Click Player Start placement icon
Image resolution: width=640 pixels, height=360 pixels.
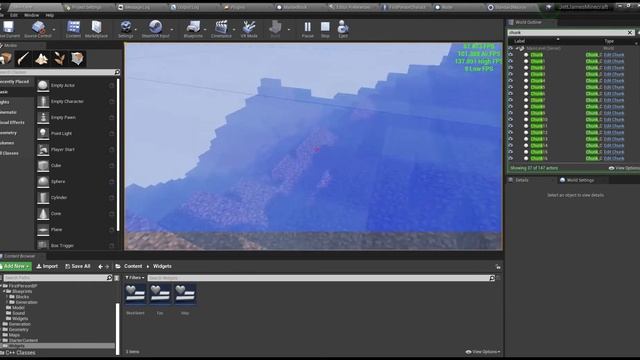43,149
